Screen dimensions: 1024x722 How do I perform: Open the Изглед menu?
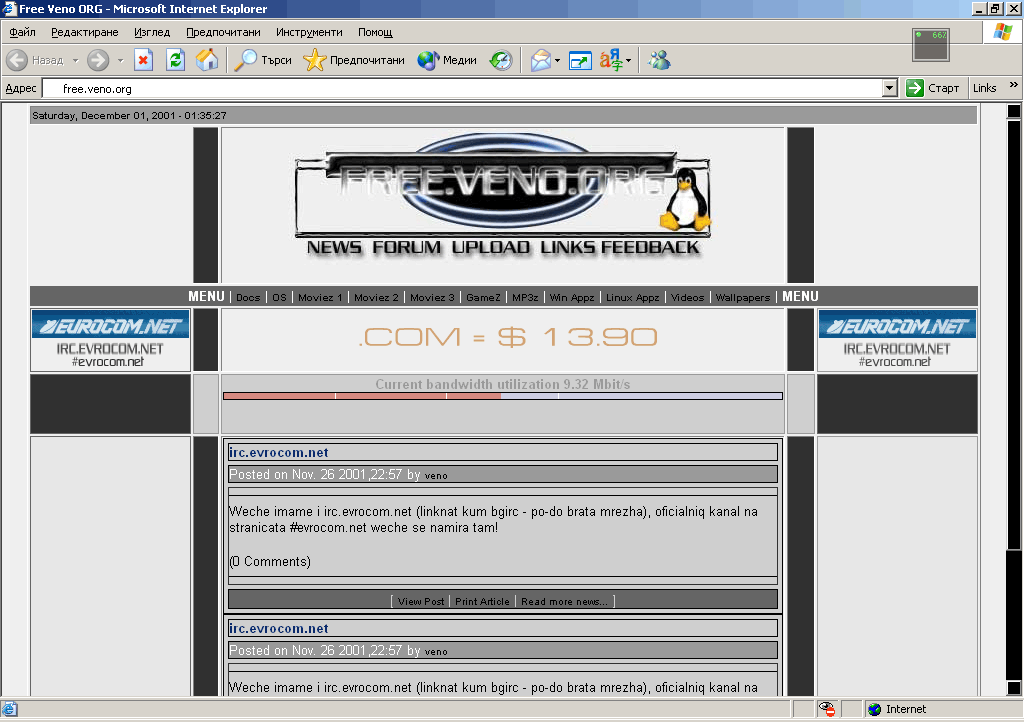point(152,32)
